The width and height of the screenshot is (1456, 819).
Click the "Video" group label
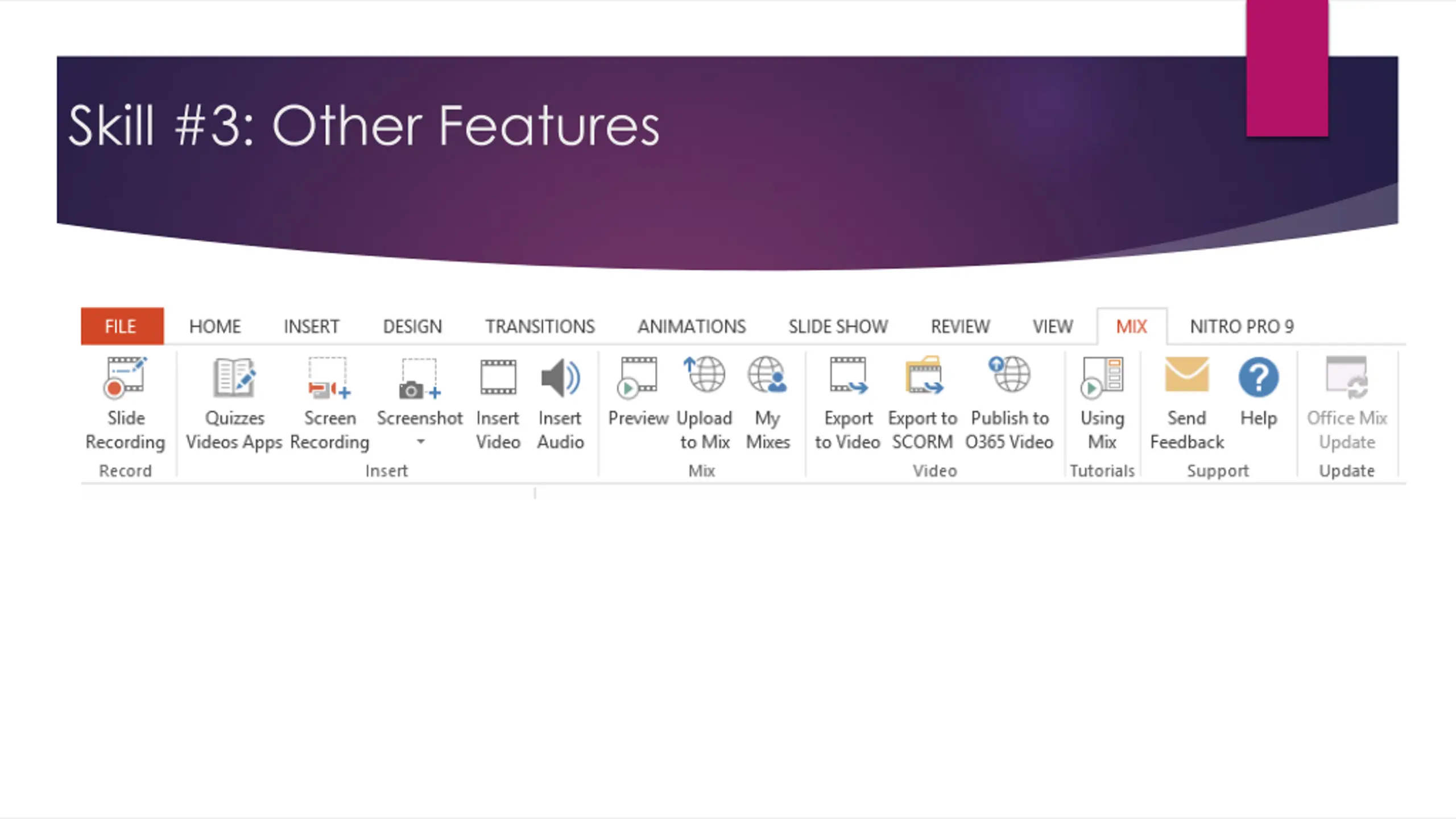coord(935,471)
